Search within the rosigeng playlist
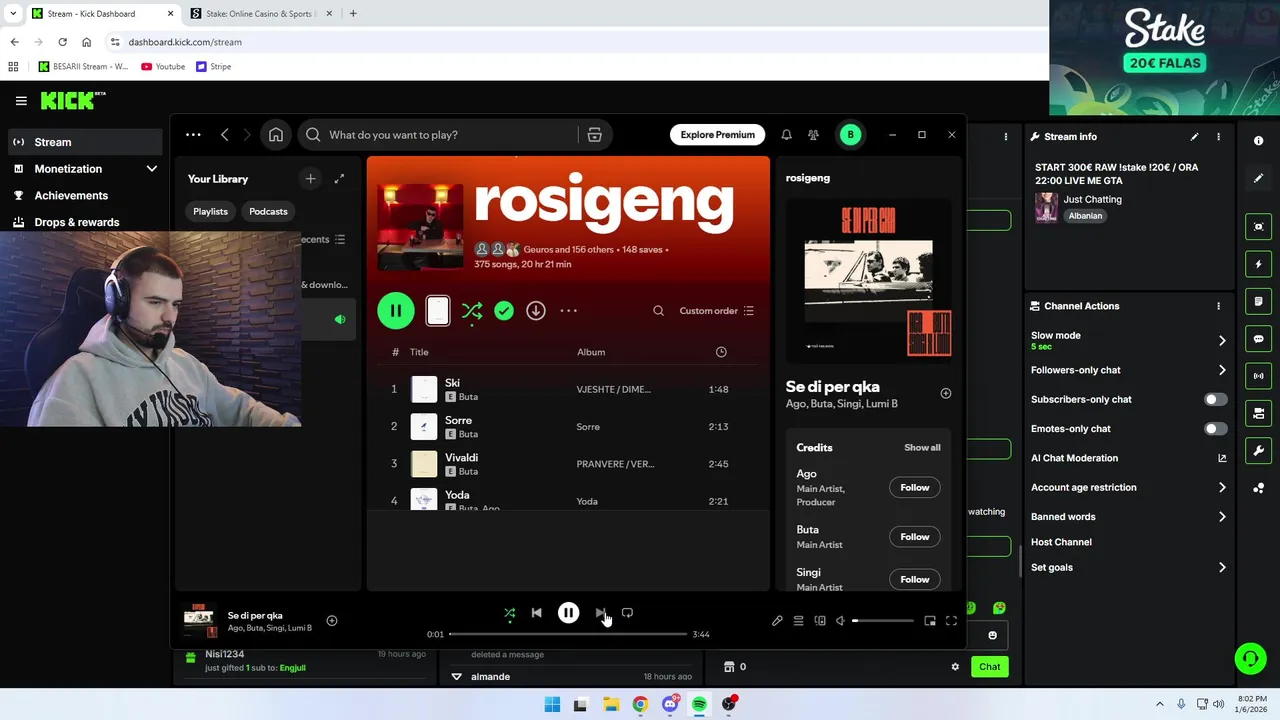Viewport: 1280px width, 720px height. click(658, 311)
